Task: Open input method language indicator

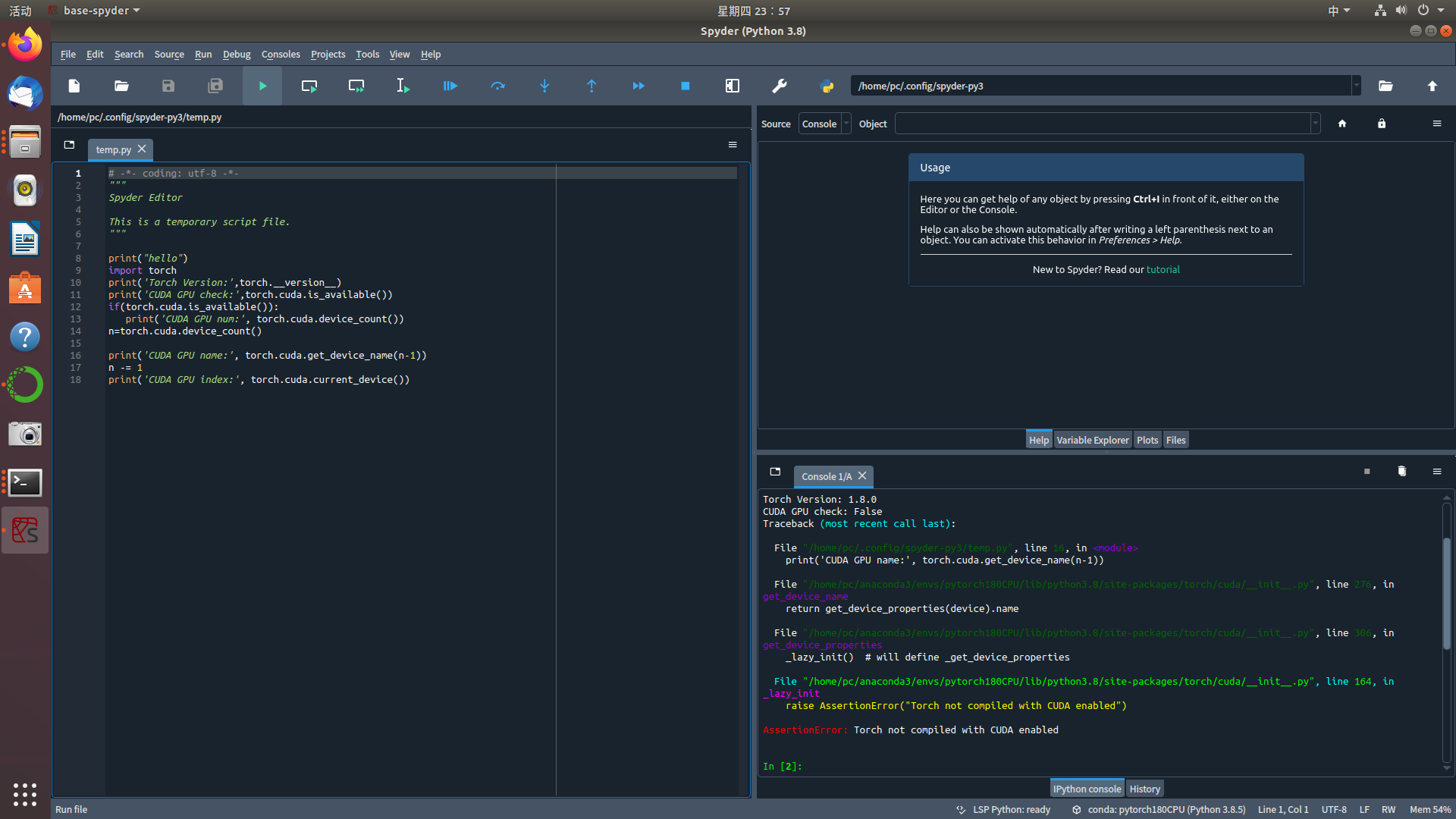Action: [x=1338, y=11]
